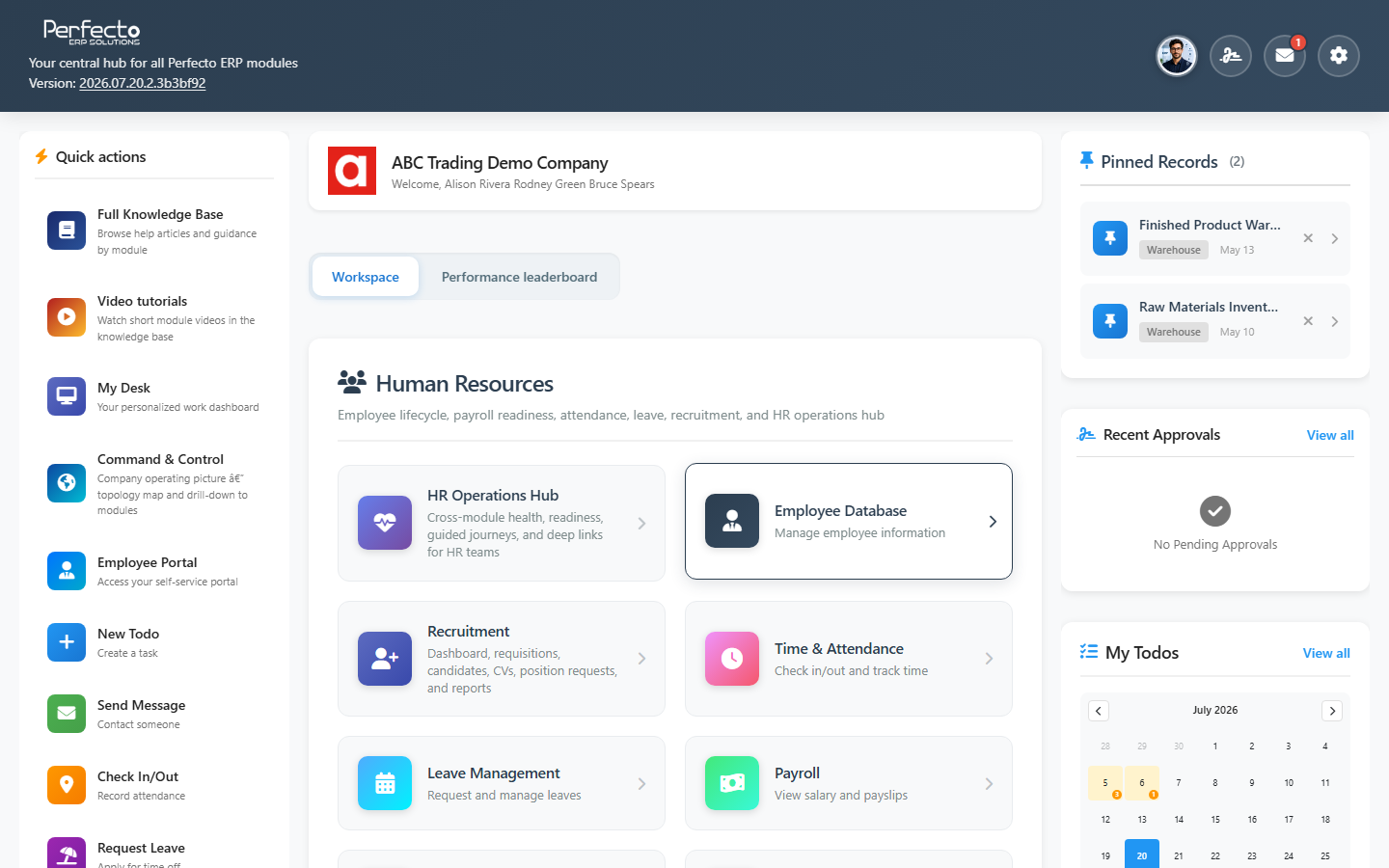This screenshot has width=1389, height=868.
Task: Click Leave Management title text
Action: tap(493, 773)
